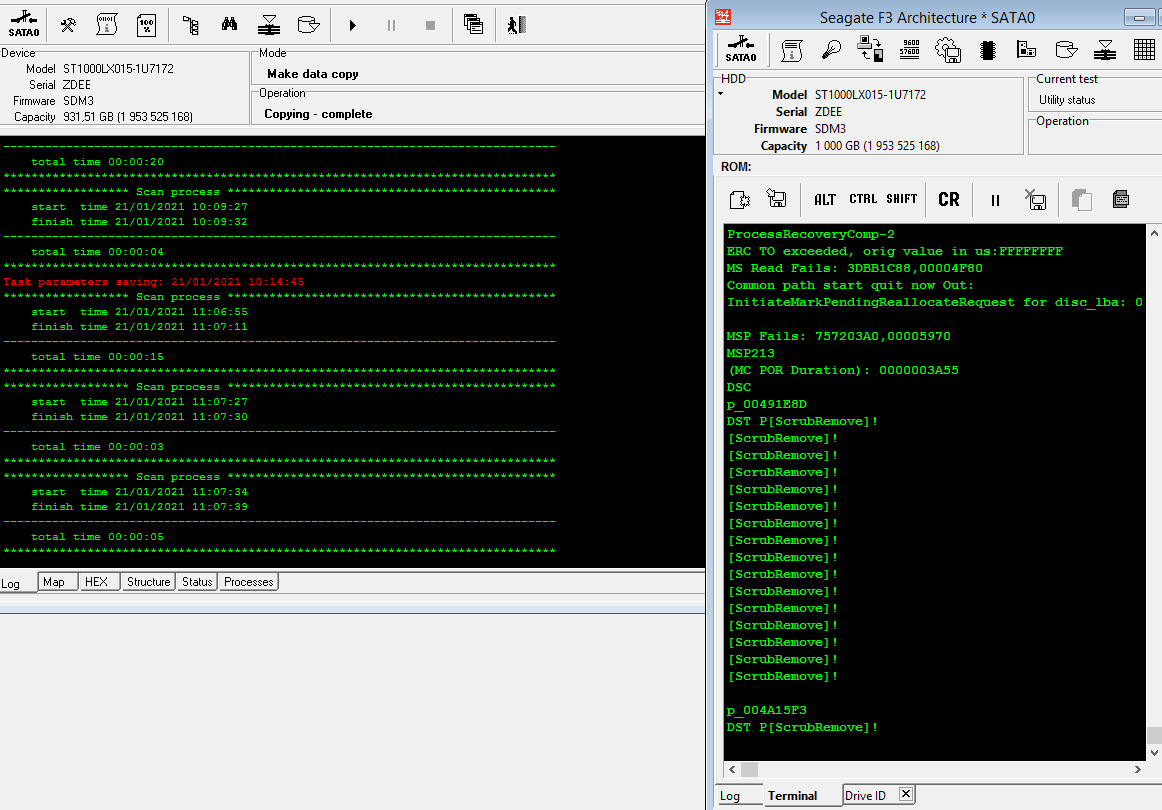
Task: Open the tree structure icon in the left toolbar
Action: pos(190,25)
